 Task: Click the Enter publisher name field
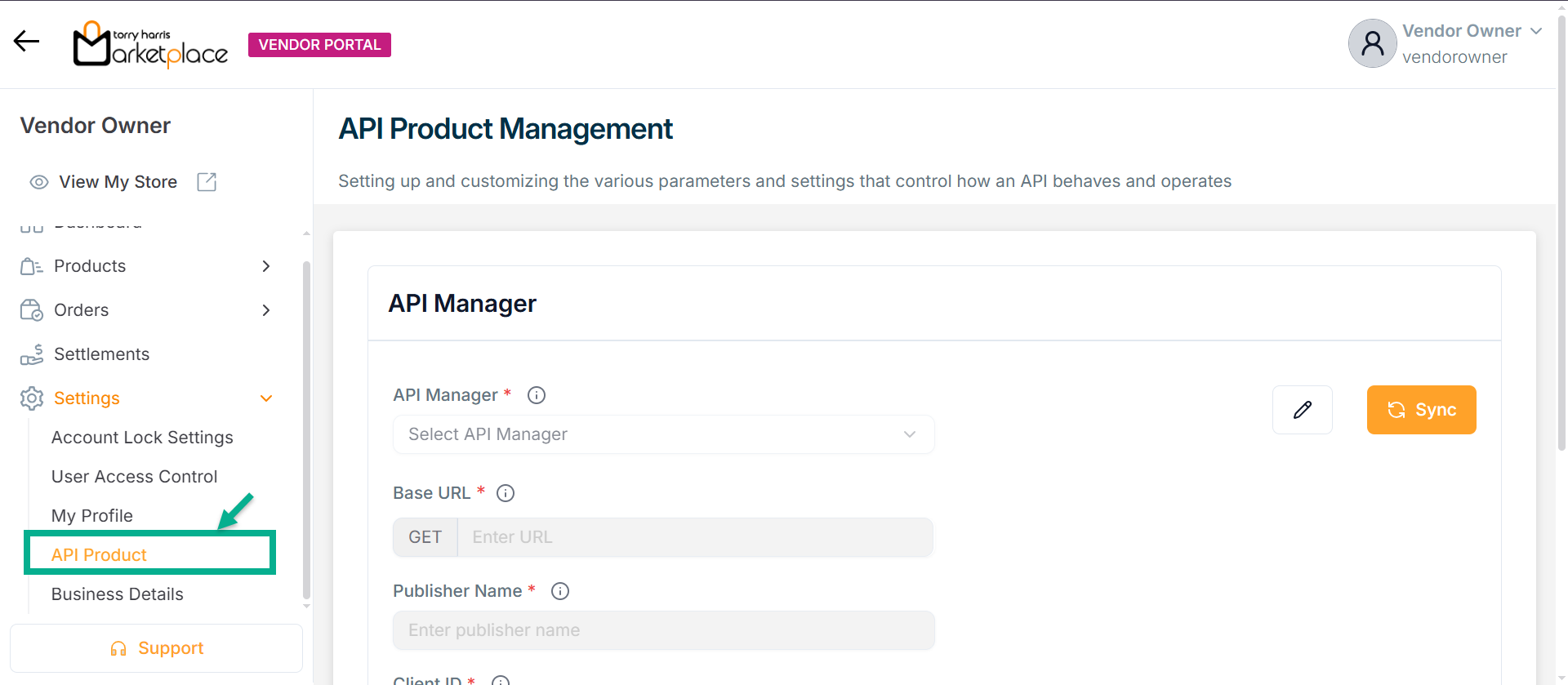tap(663, 630)
